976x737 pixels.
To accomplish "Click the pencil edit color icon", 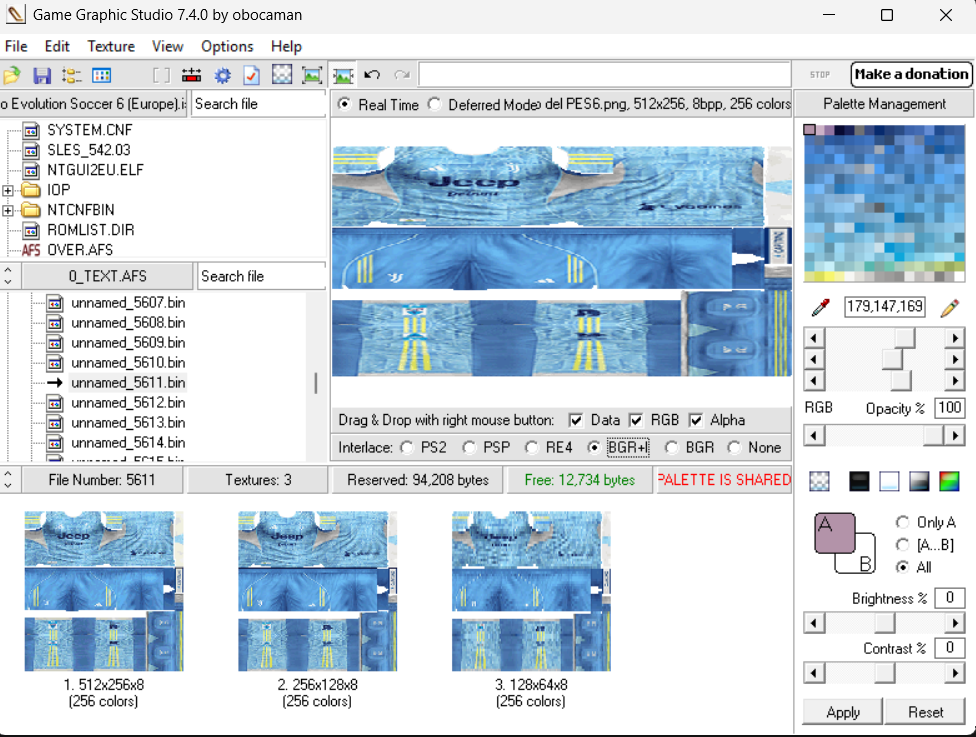I will click(x=950, y=307).
